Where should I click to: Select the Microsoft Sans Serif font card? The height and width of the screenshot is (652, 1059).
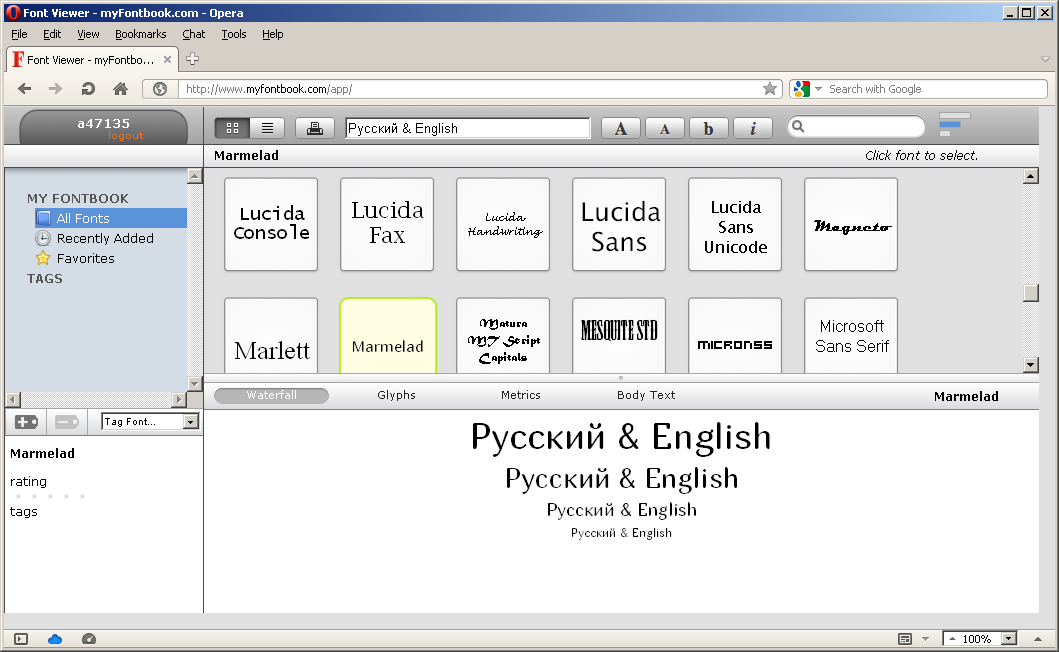[x=851, y=336]
